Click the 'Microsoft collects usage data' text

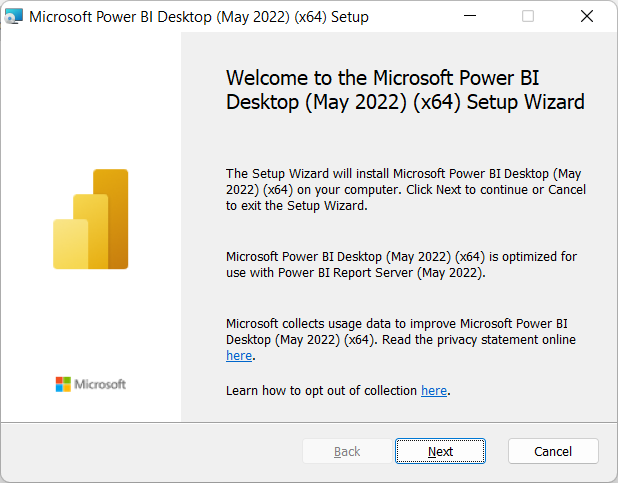tap(401, 339)
